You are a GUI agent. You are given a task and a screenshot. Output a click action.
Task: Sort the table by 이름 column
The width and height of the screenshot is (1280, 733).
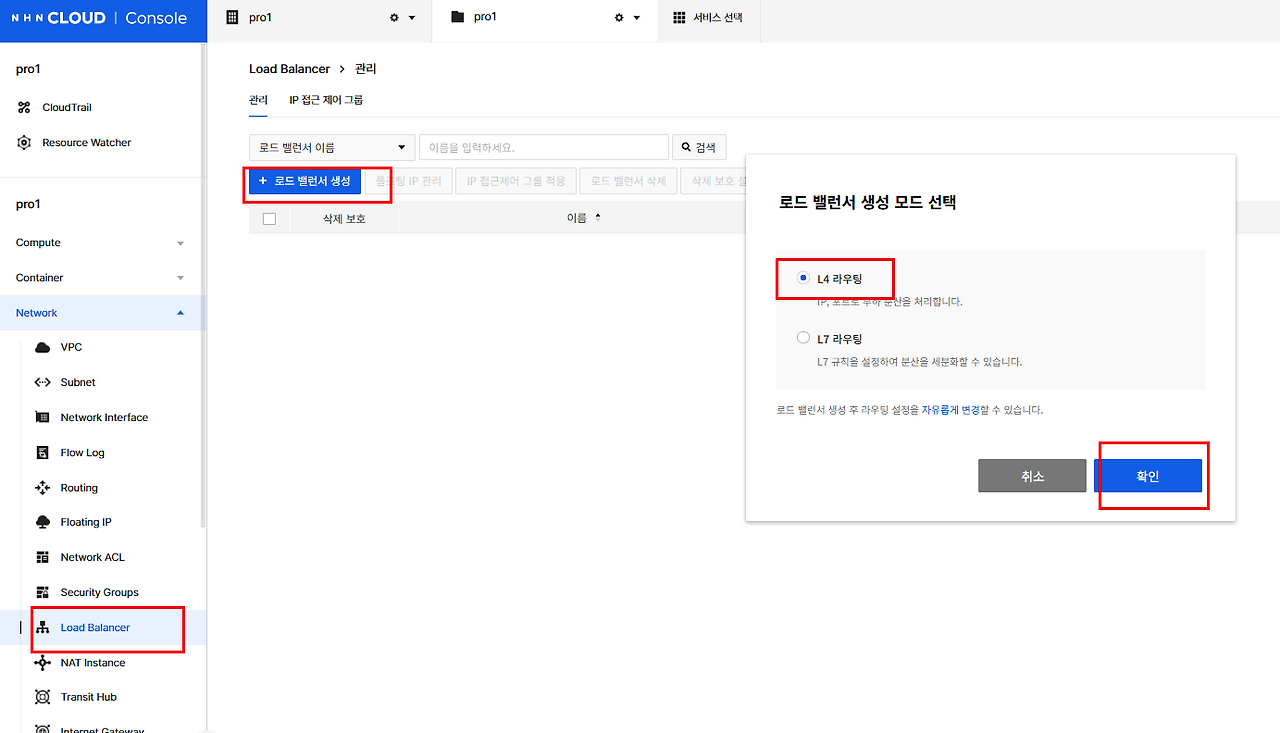click(x=584, y=217)
